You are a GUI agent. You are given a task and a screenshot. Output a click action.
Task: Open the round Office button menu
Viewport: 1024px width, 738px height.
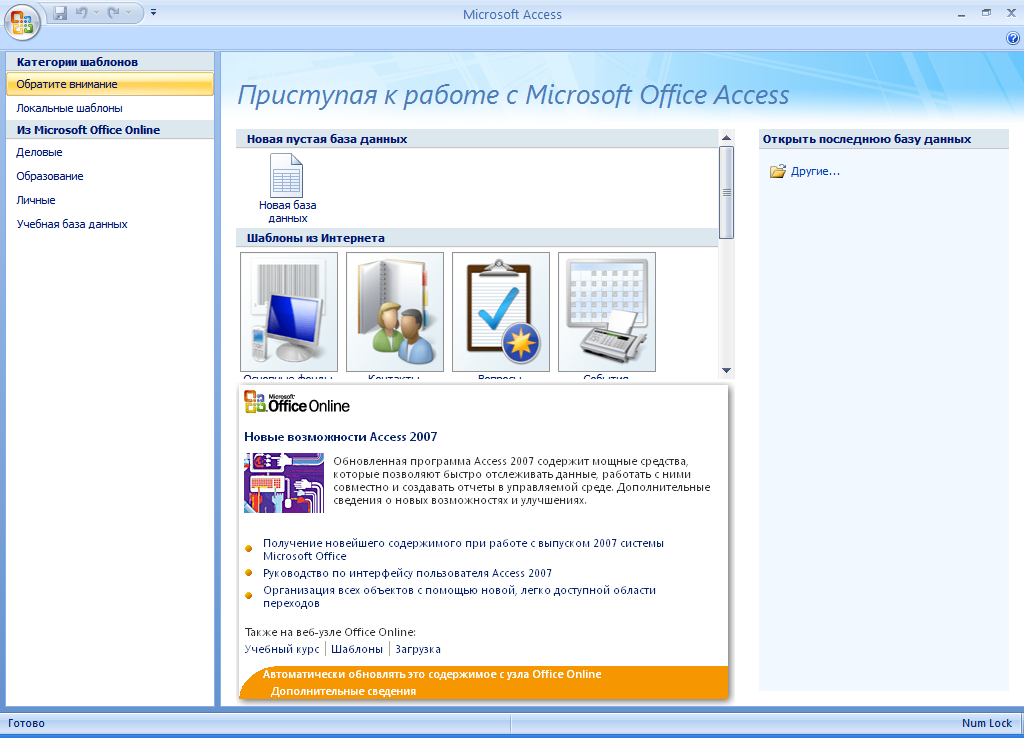pos(22,22)
